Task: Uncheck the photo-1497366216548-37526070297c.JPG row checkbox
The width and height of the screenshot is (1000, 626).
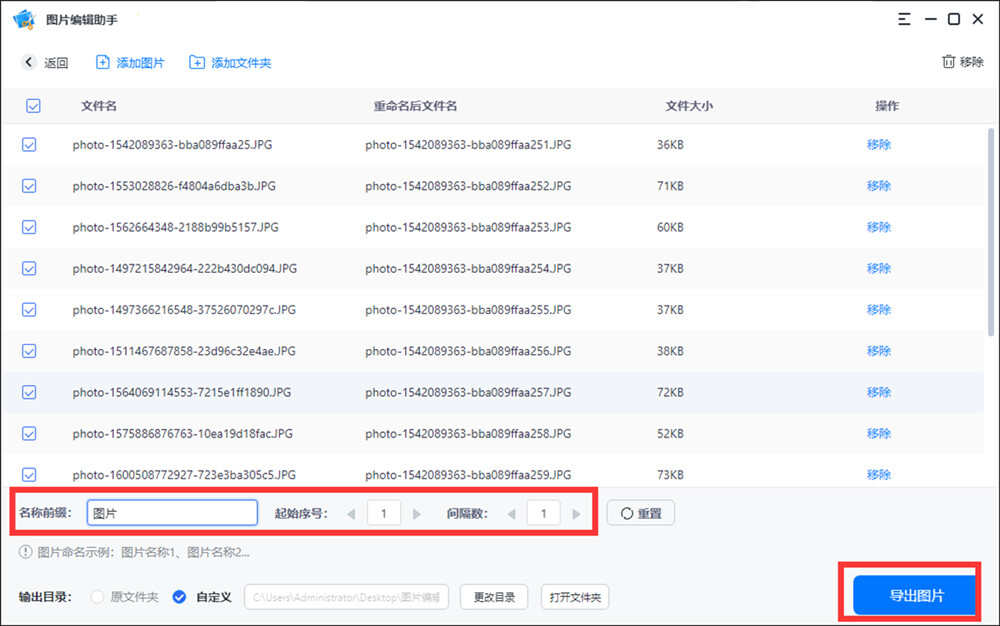Action: (x=29, y=310)
